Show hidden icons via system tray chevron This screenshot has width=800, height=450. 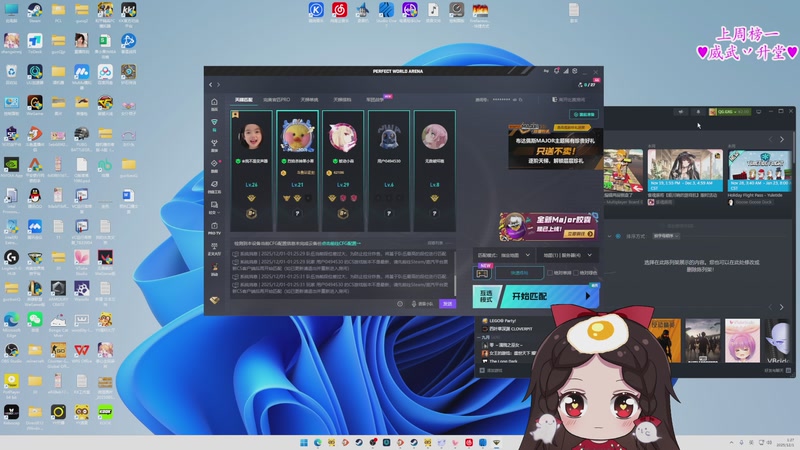731,442
